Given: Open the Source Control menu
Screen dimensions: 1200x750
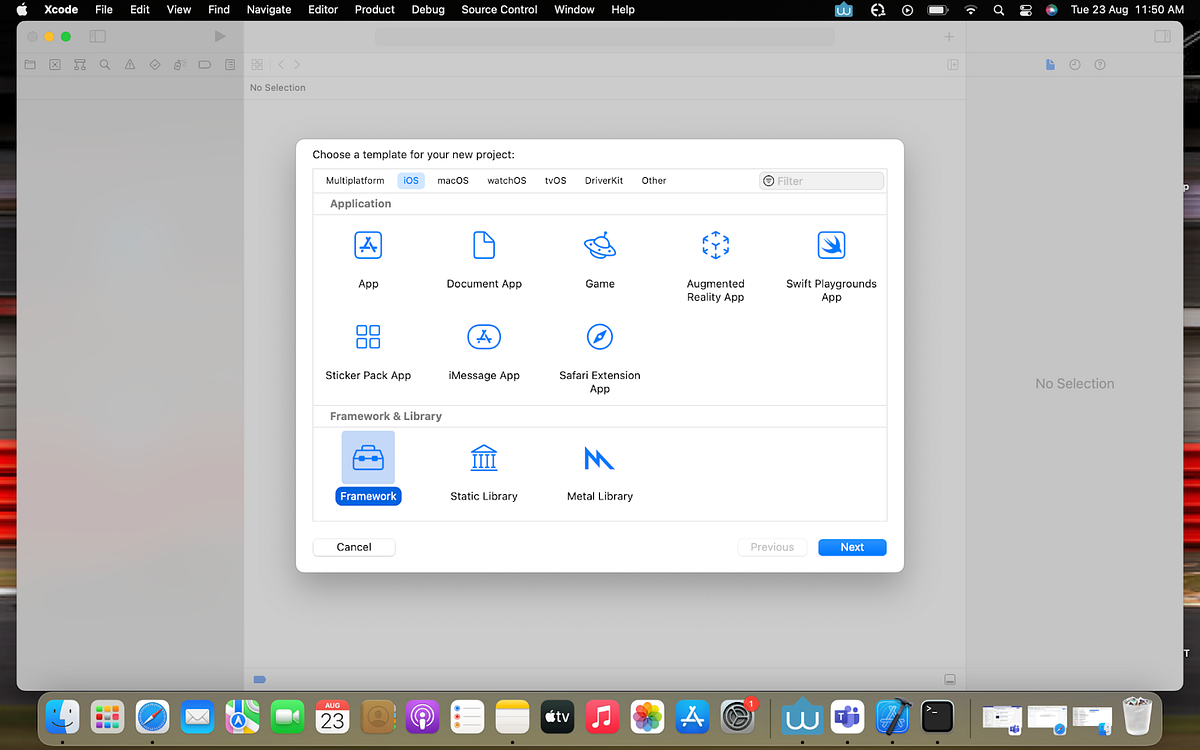Looking at the screenshot, I should 499,10.
